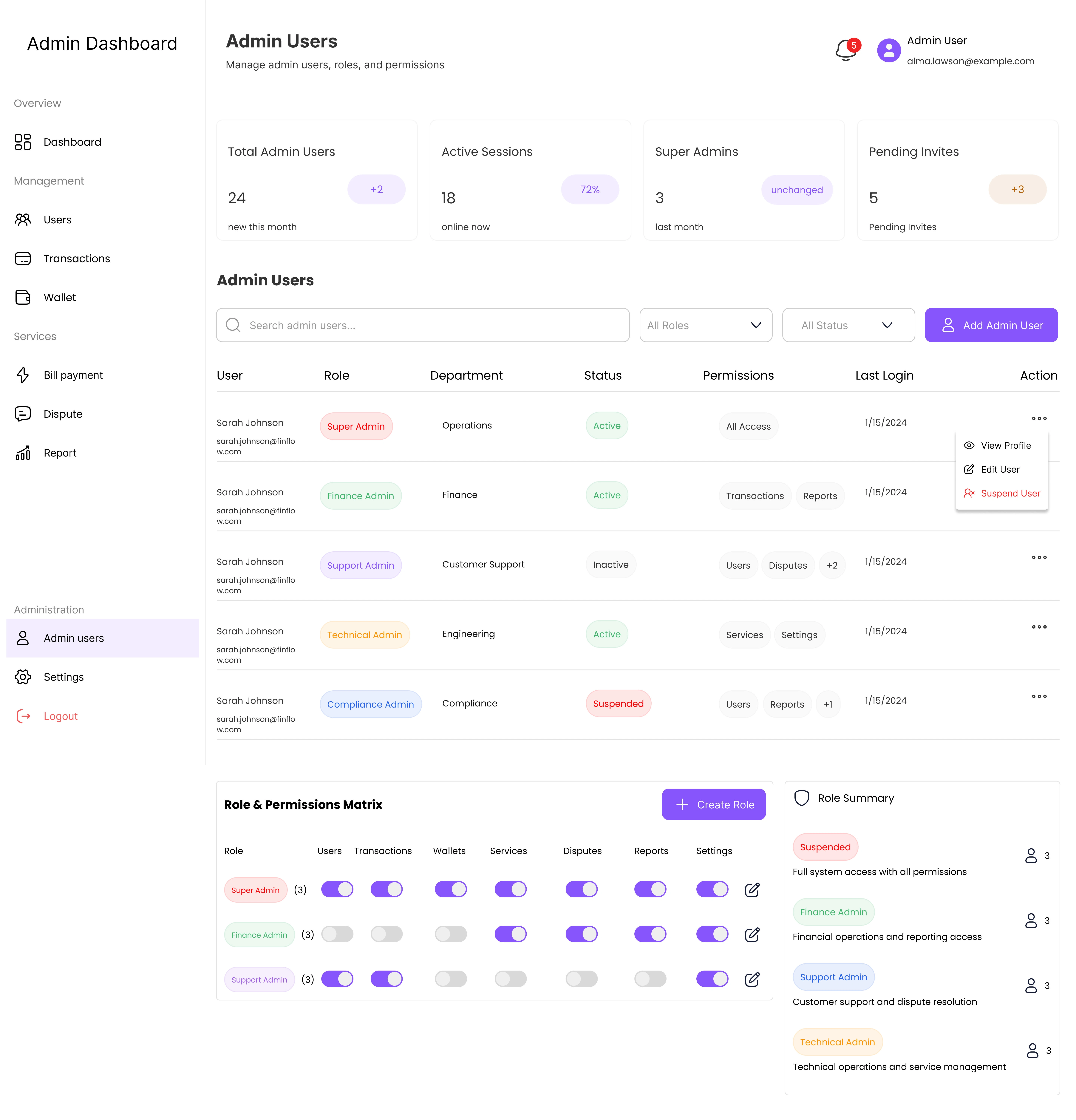The width and height of the screenshot is (1076, 1120).
Task: Click the edit icon for Support Admin role
Action: [752, 979]
